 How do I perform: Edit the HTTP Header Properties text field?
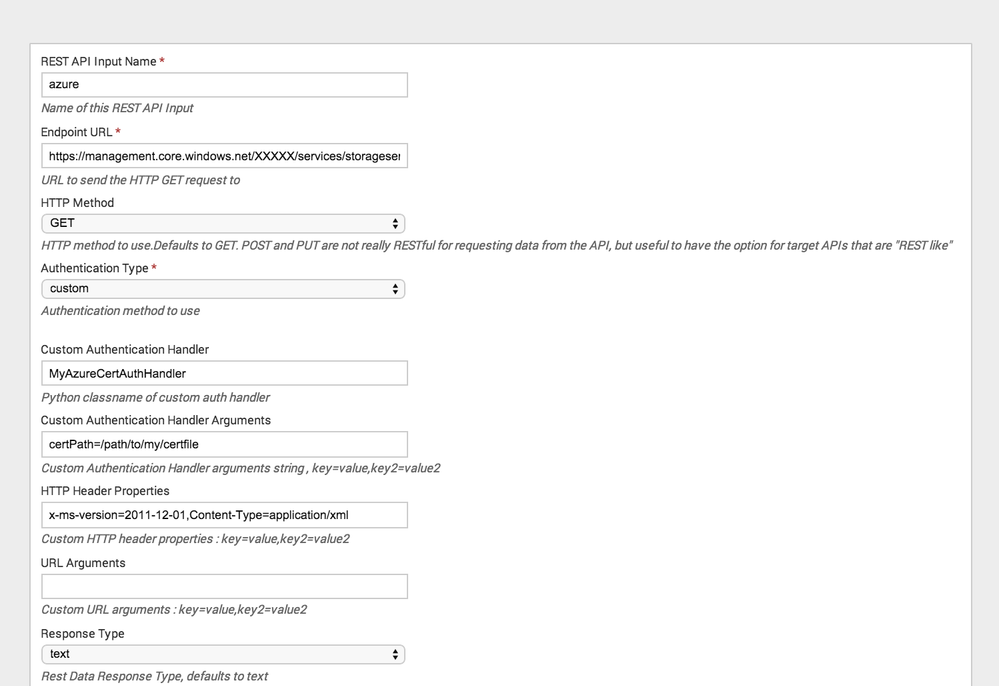point(224,515)
